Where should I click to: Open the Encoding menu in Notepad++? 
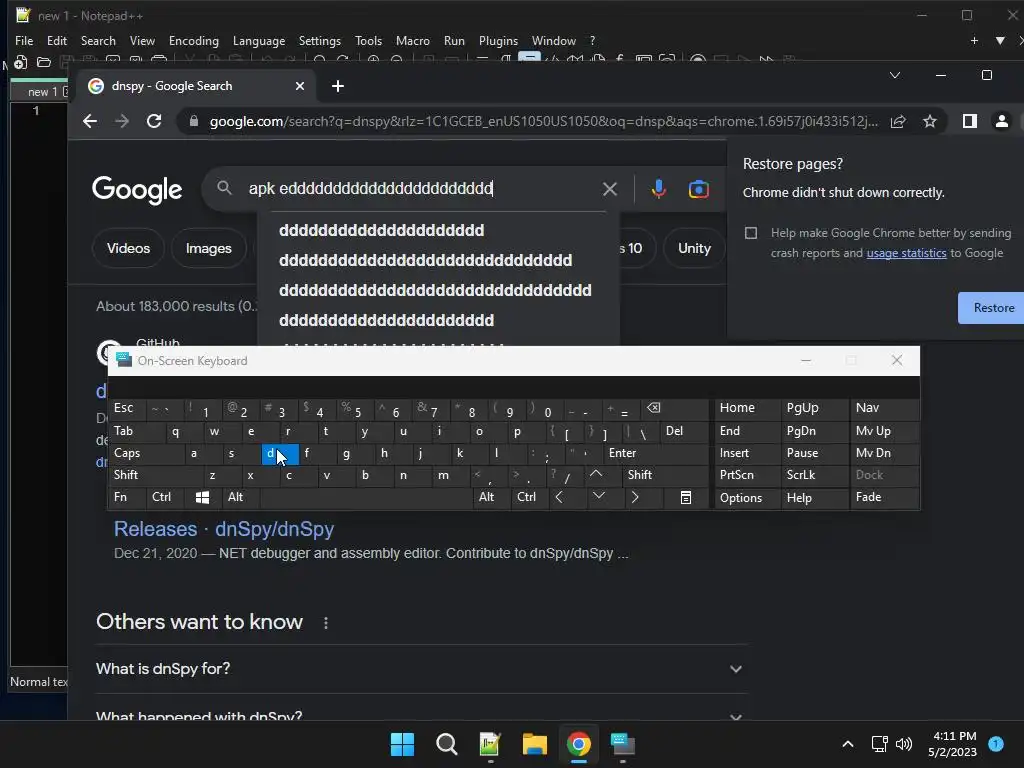tap(194, 40)
